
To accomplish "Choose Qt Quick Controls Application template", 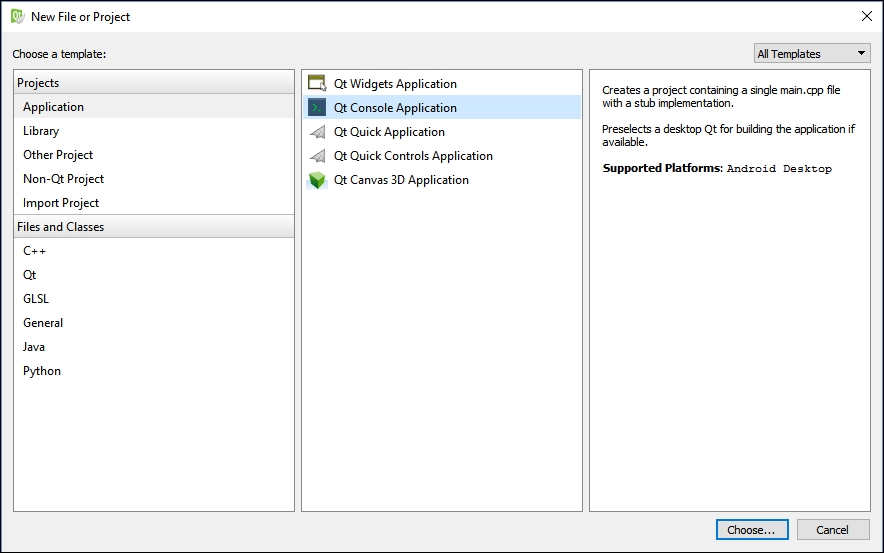I will click(441, 156).
